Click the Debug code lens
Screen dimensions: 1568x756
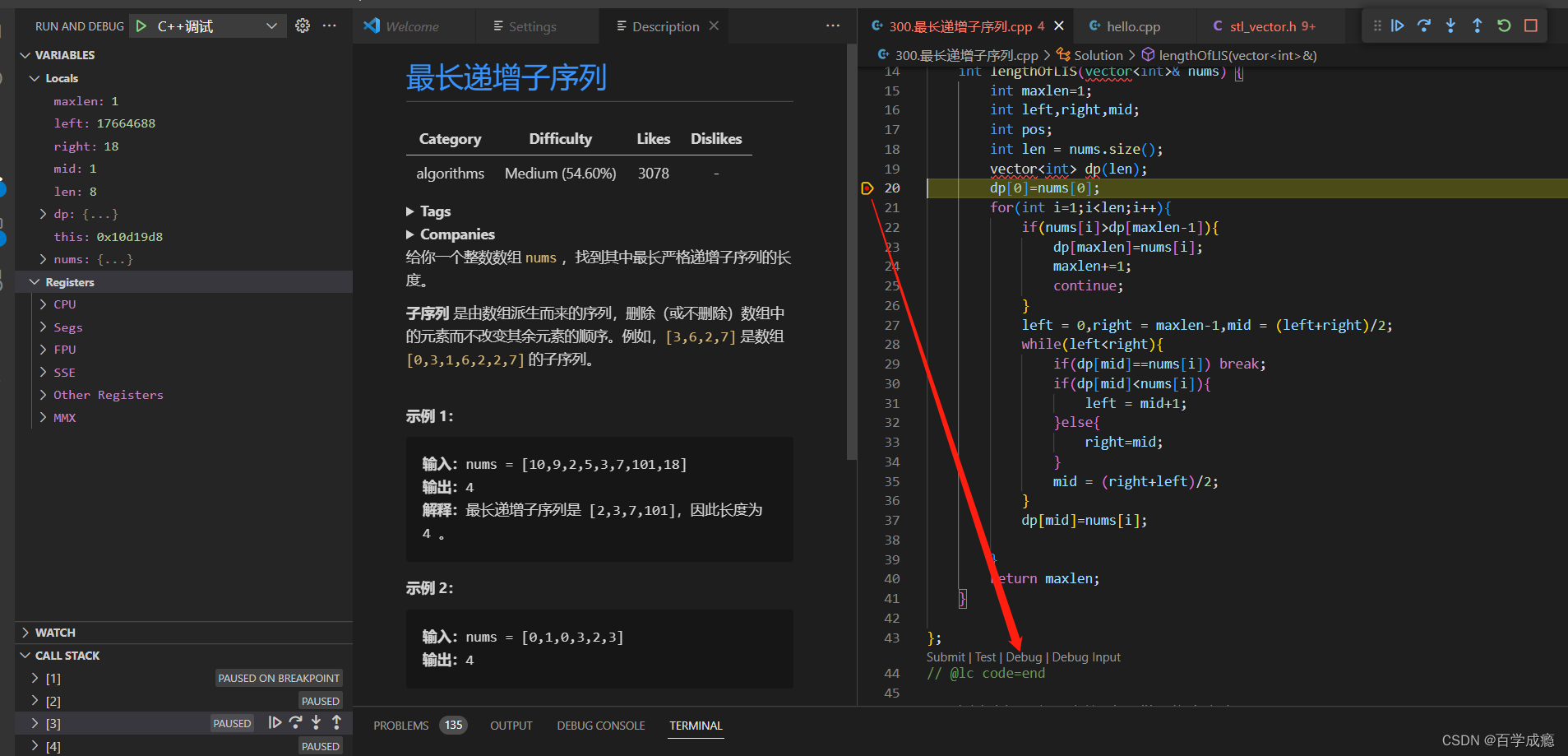pyautogui.click(x=1024, y=657)
